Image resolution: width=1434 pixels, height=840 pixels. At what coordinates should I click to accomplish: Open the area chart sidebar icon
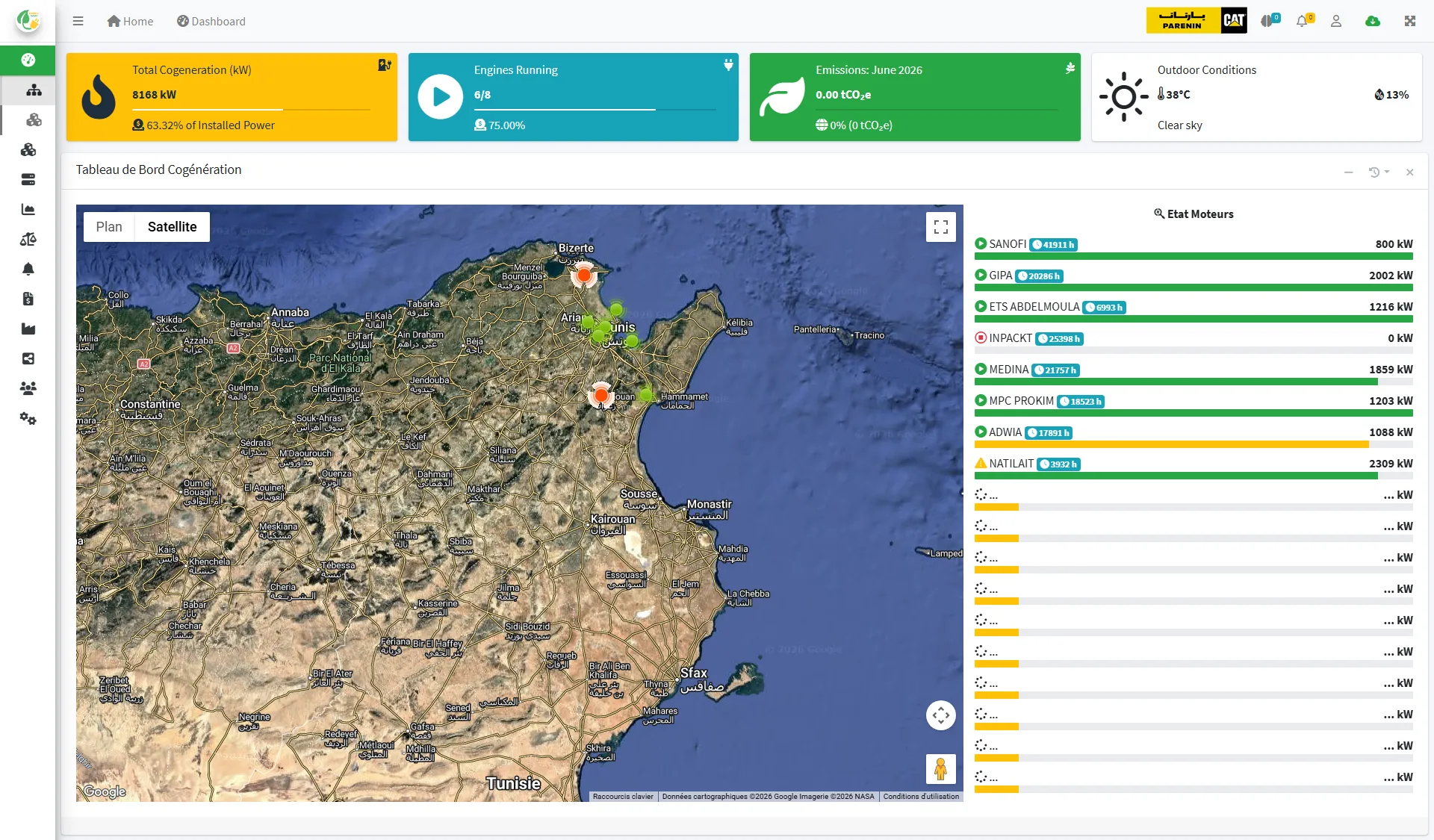[x=28, y=209]
